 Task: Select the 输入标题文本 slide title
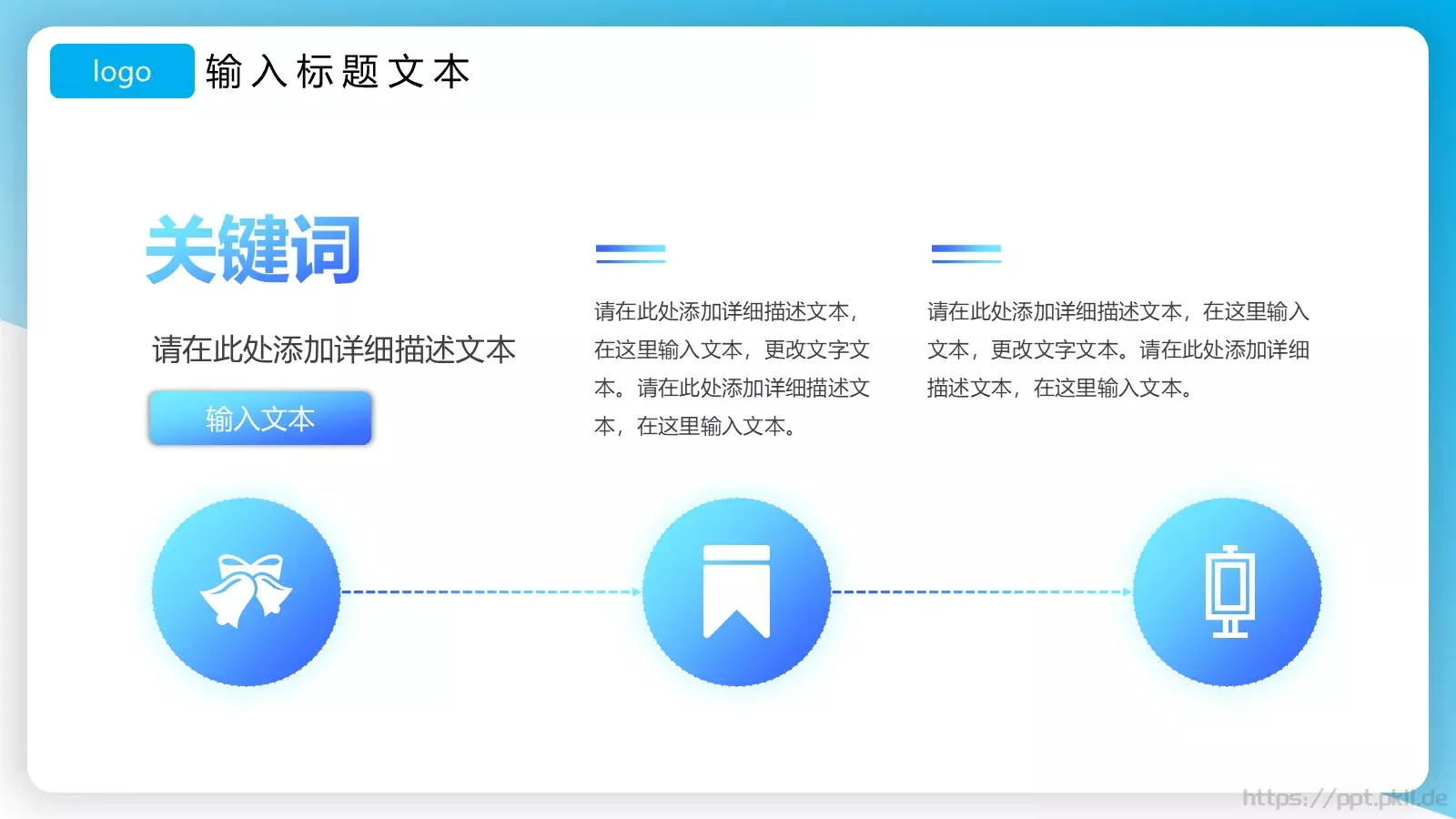tap(338, 72)
